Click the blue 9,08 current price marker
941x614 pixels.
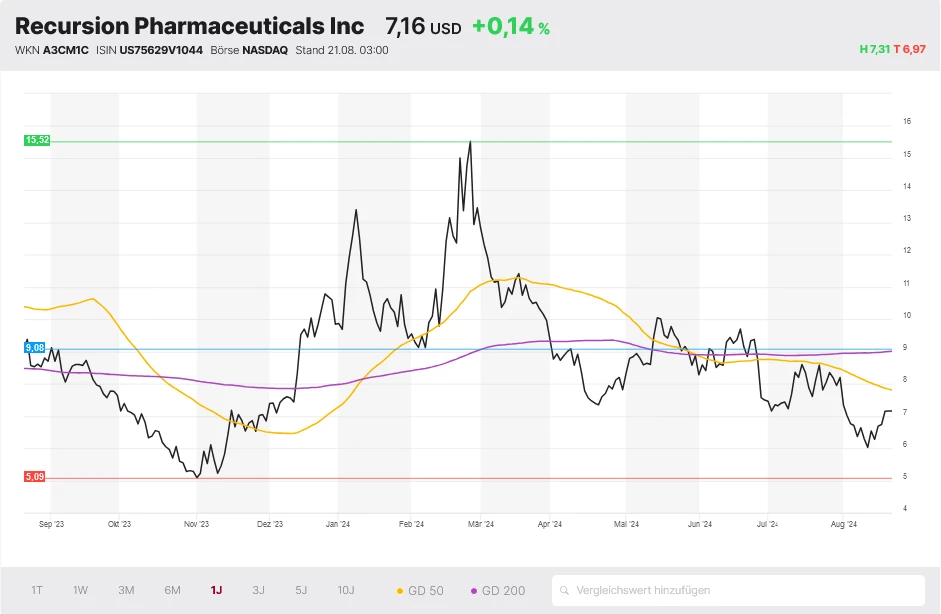35,348
